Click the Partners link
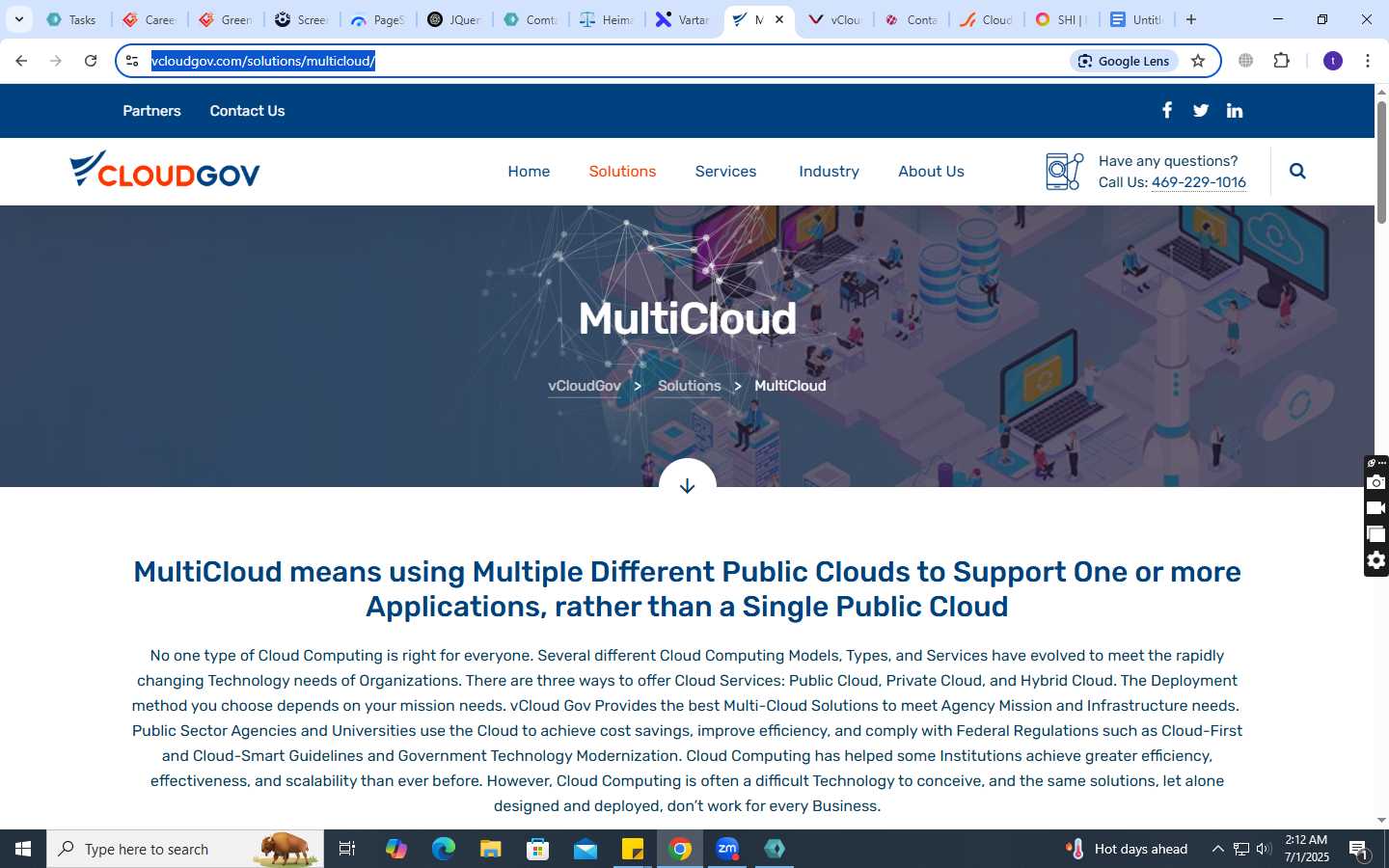 (x=151, y=111)
